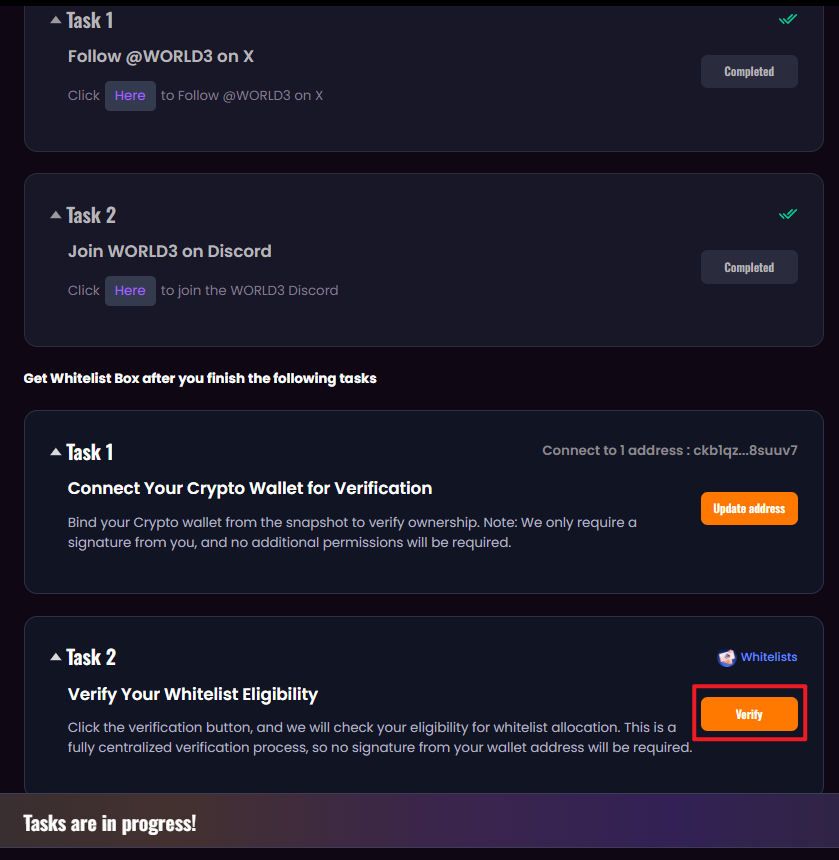Click the 'Verify Your Whitelist Eligibility' heading
The width and height of the screenshot is (839, 860).
[193, 694]
